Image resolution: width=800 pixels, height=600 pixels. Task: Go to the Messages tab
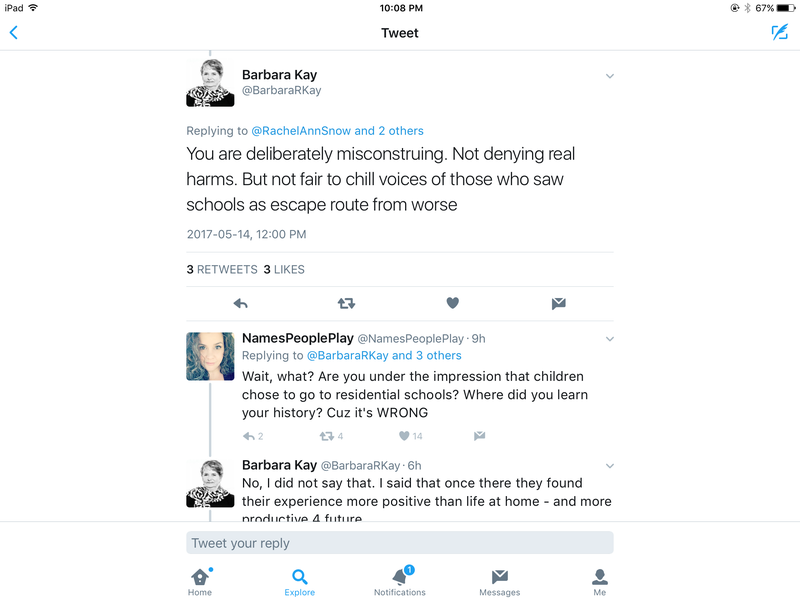(499, 582)
